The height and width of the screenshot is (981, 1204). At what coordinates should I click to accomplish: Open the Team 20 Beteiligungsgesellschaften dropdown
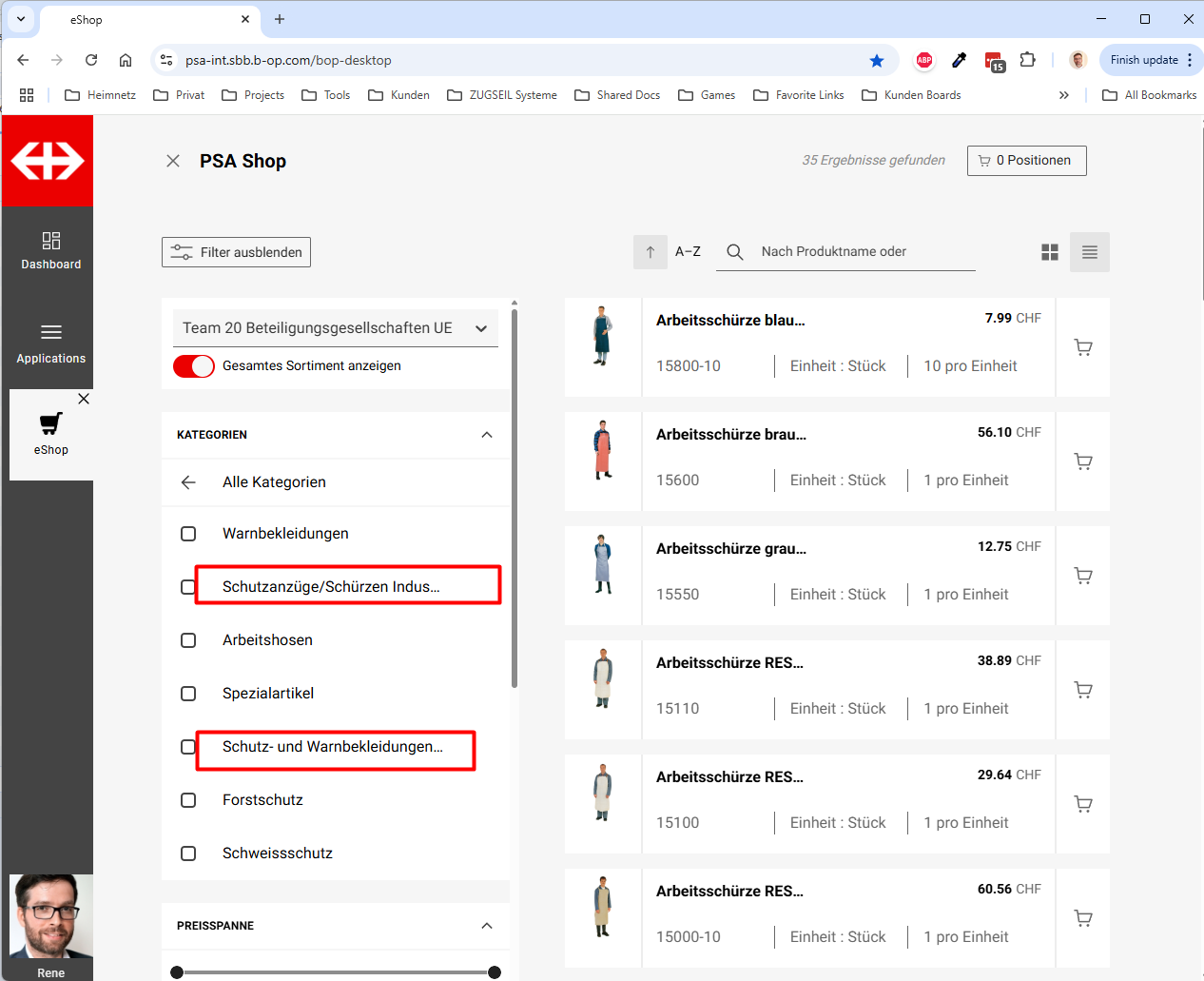coord(335,328)
